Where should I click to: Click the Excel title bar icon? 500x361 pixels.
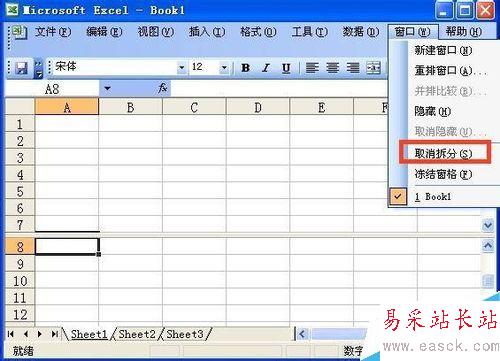coord(13,10)
